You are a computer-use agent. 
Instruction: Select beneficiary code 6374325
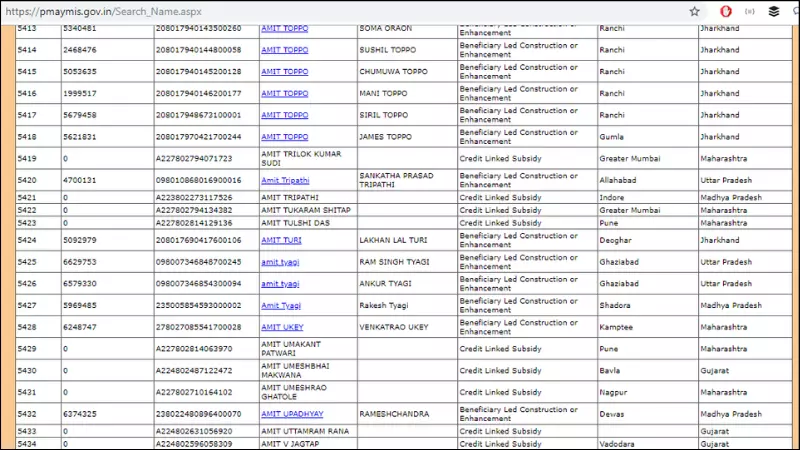pyautogui.click(x=80, y=414)
